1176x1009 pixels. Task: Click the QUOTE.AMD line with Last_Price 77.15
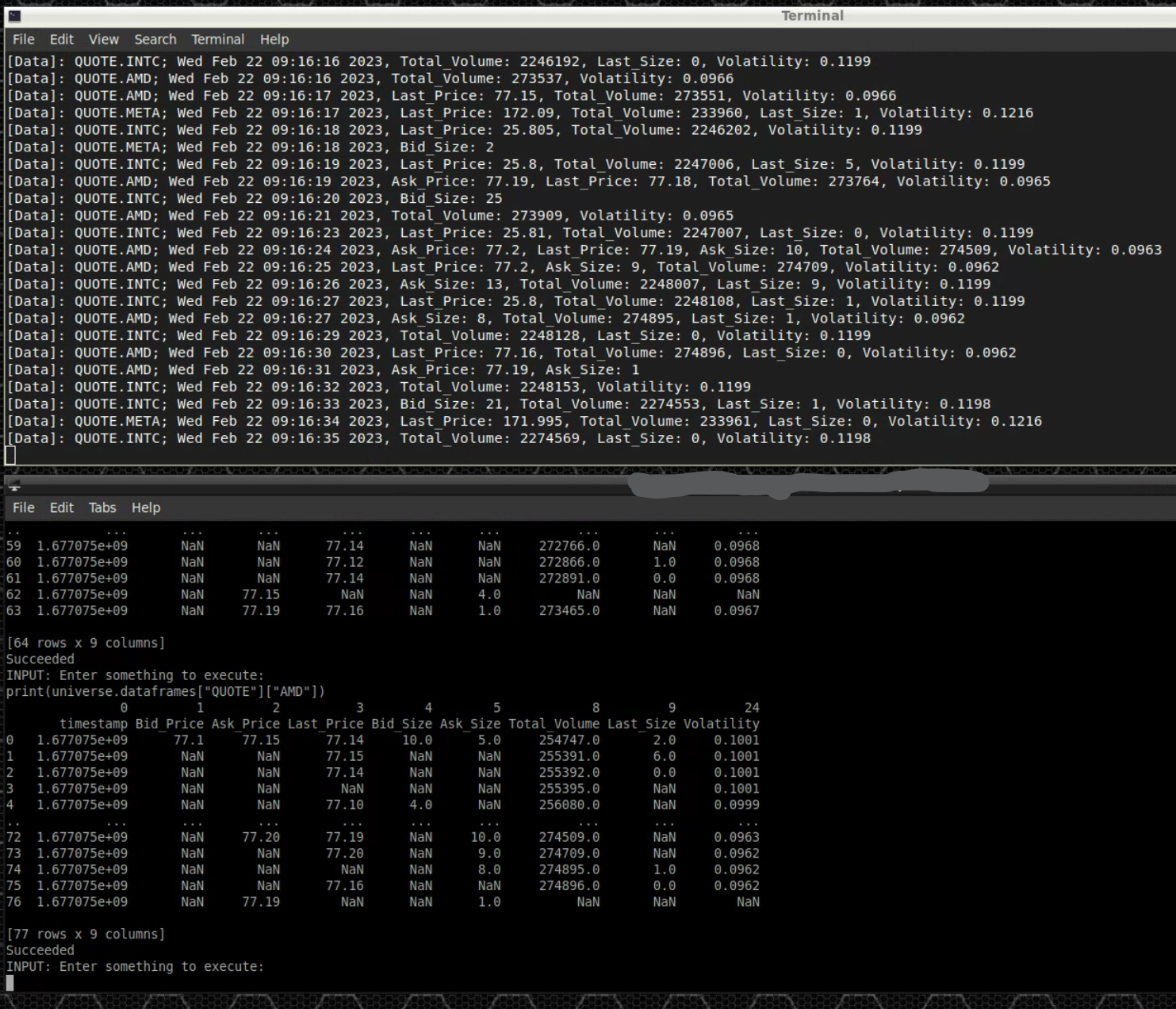coord(451,96)
